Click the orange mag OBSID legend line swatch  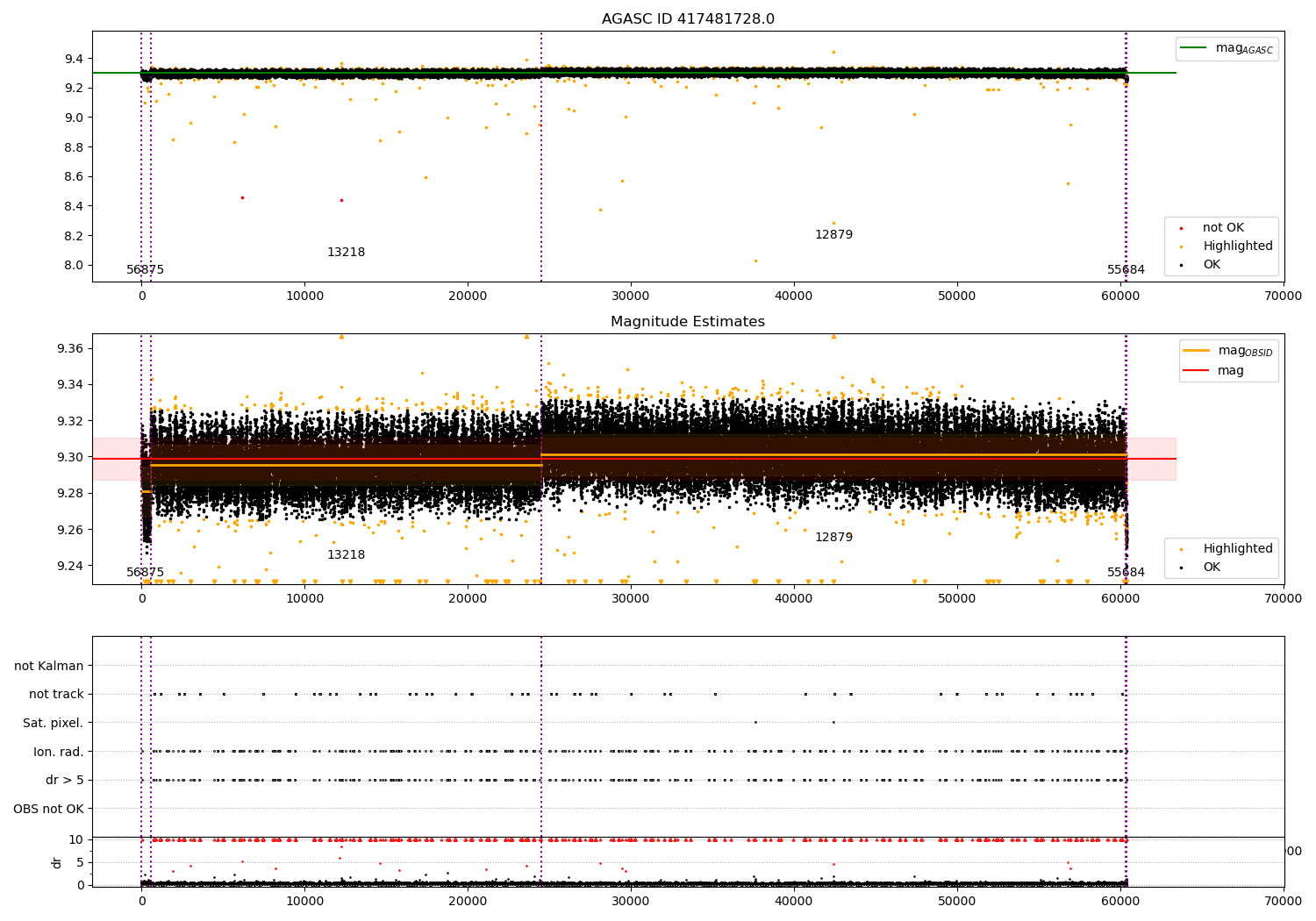tap(1196, 350)
